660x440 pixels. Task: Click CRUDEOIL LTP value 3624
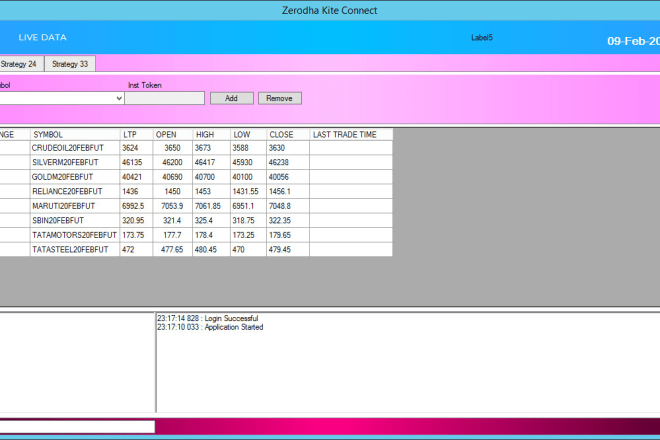[136, 148]
